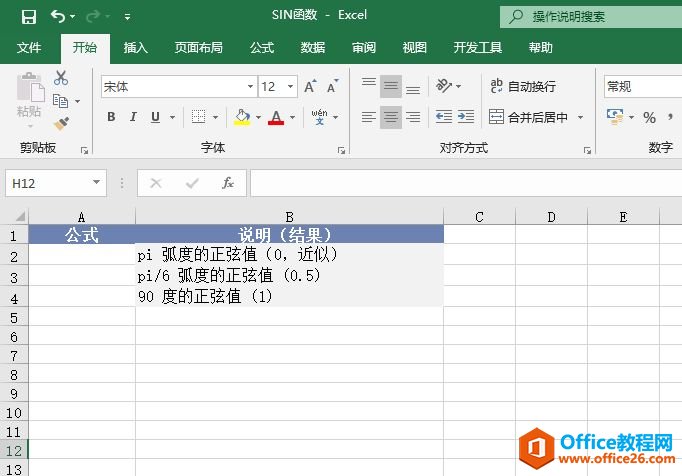682x476 pixels.
Task: Toggle bold formatting
Action: [111, 117]
